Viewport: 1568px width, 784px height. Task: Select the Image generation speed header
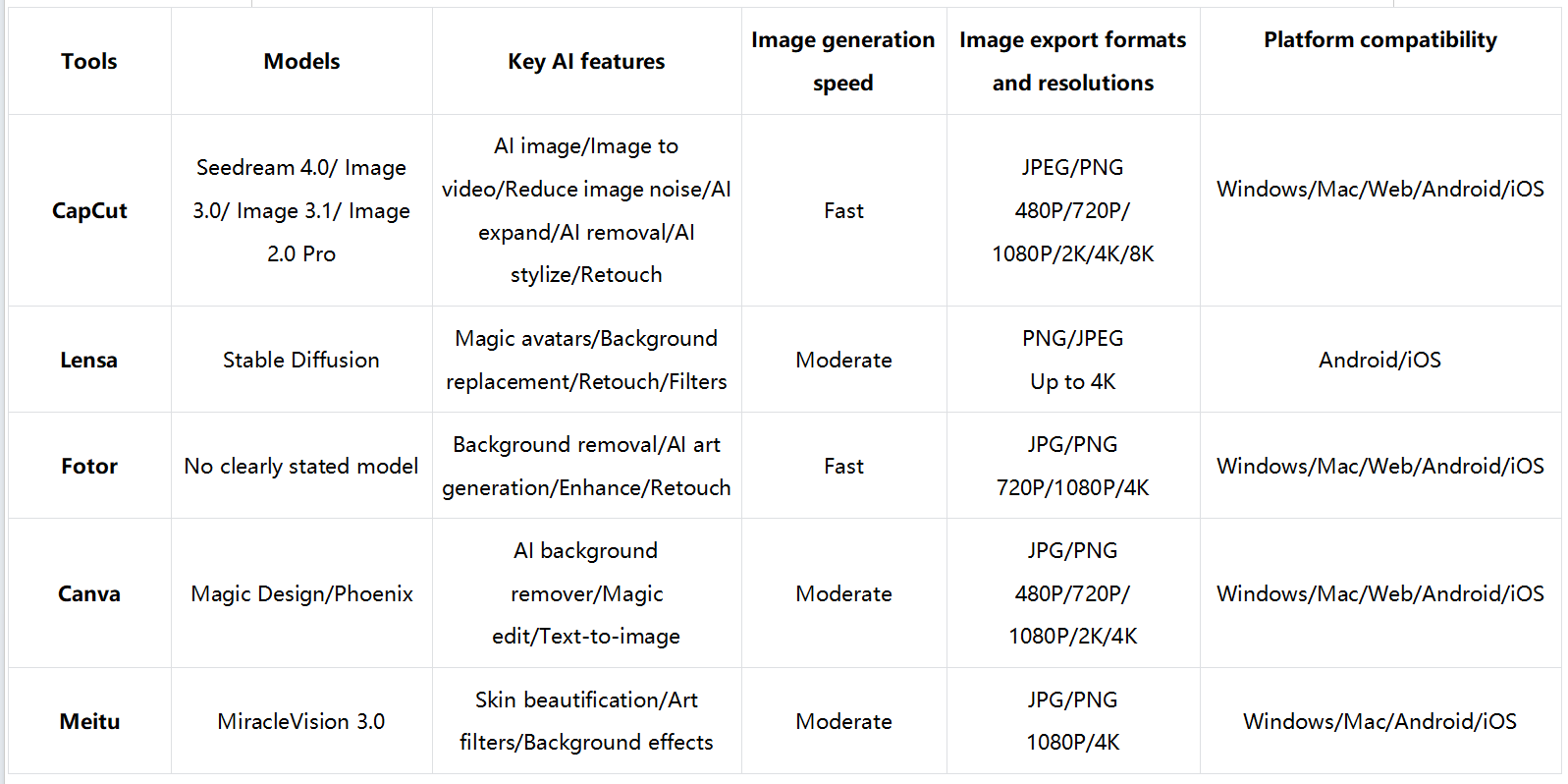click(x=843, y=62)
